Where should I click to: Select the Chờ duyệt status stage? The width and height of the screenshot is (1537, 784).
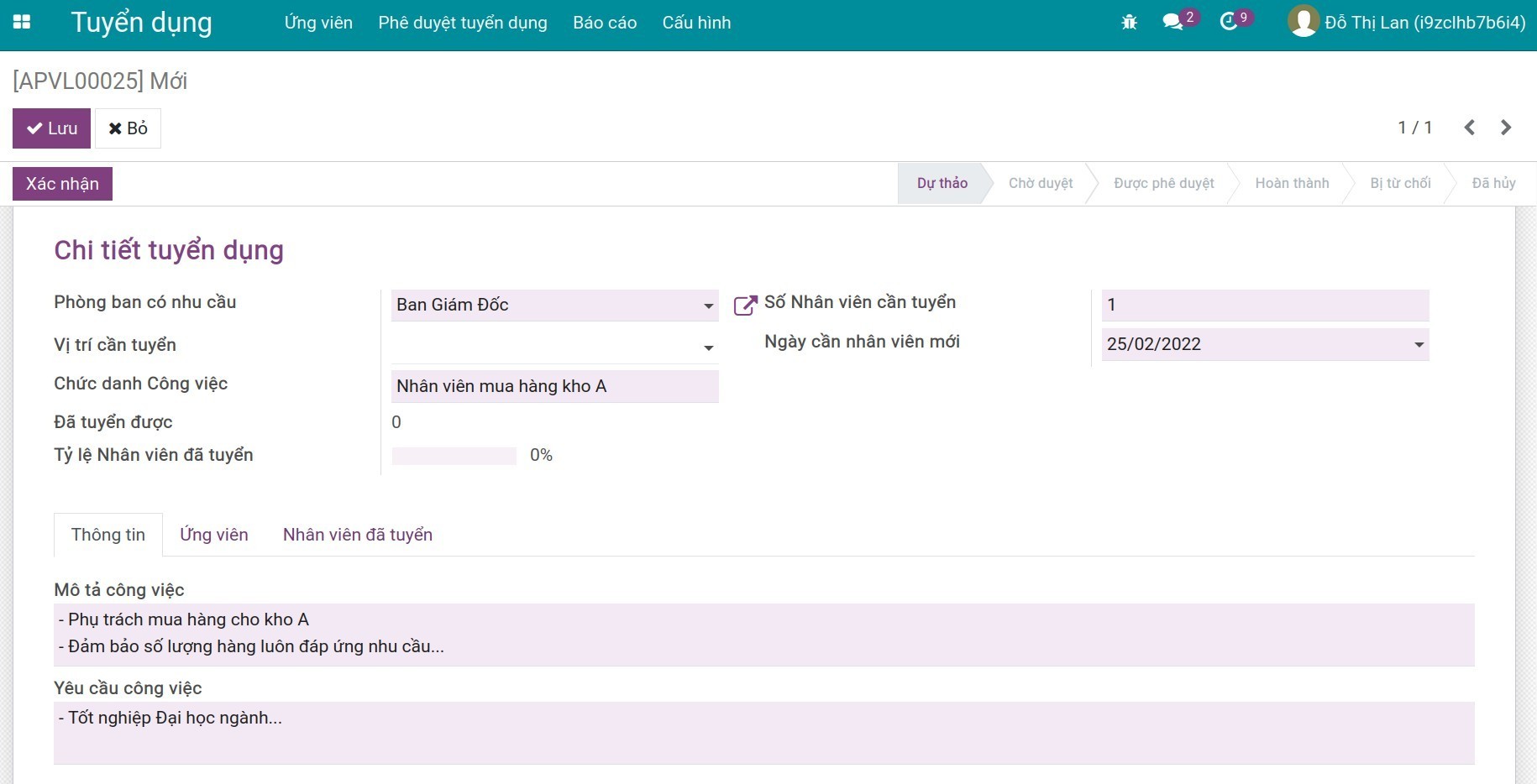click(x=1040, y=183)
